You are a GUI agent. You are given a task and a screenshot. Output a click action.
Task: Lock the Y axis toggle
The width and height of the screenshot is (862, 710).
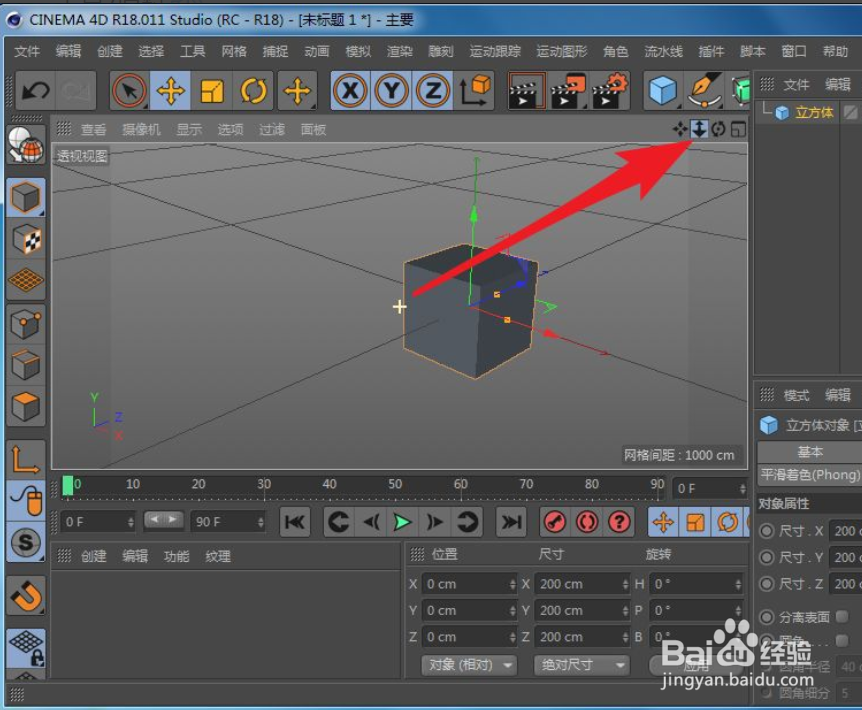click(391, 91)
